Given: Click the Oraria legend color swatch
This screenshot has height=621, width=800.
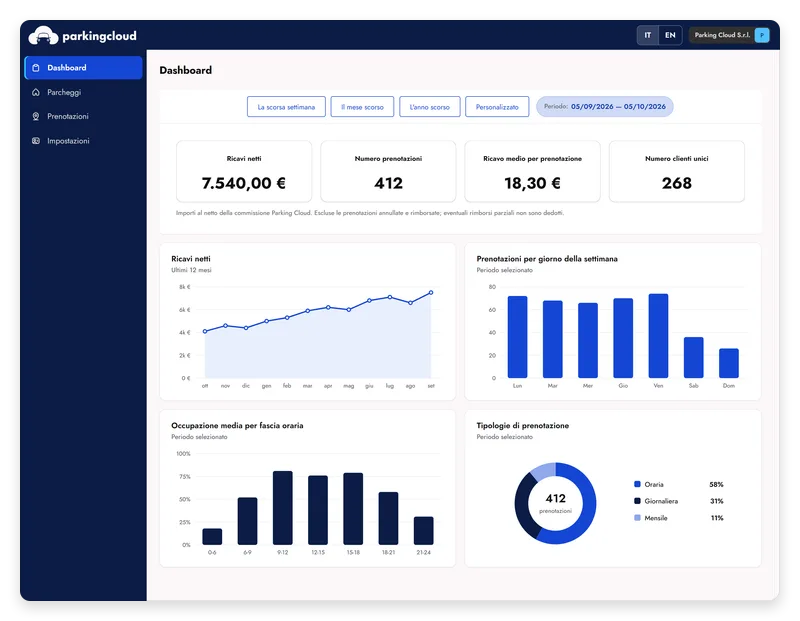Looking at the screenshot, I should pyautogui.click(x=637, y=484).
